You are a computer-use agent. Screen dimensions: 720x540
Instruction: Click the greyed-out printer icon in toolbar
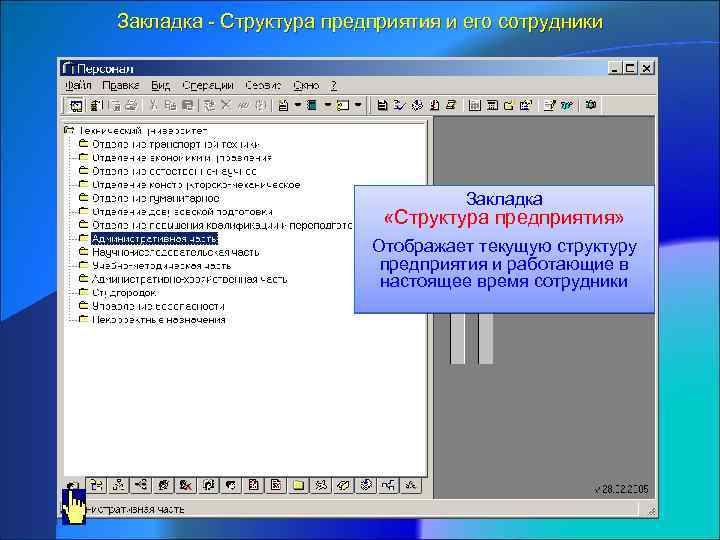(132, 105)
